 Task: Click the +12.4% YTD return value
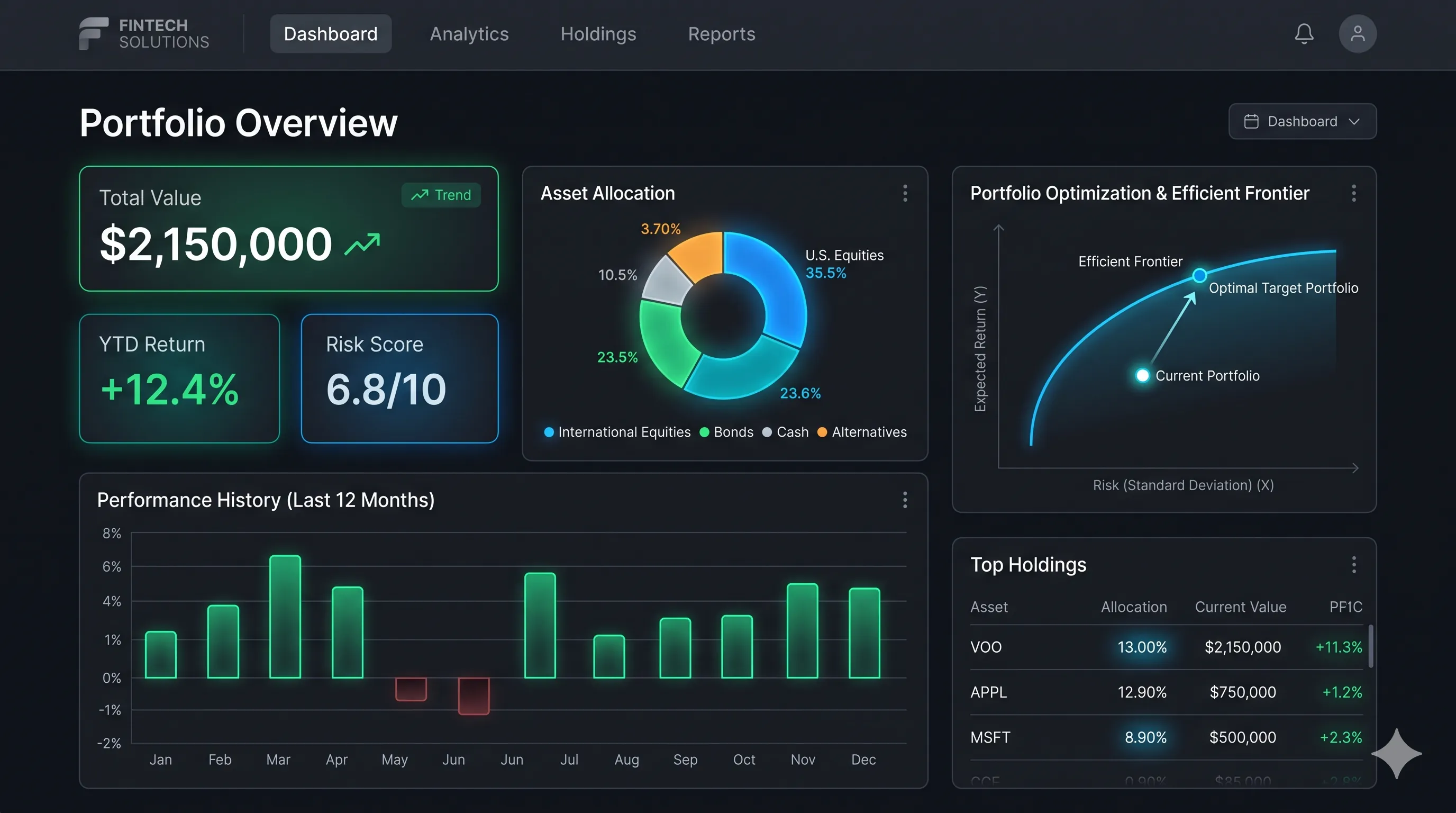(170, 390)
